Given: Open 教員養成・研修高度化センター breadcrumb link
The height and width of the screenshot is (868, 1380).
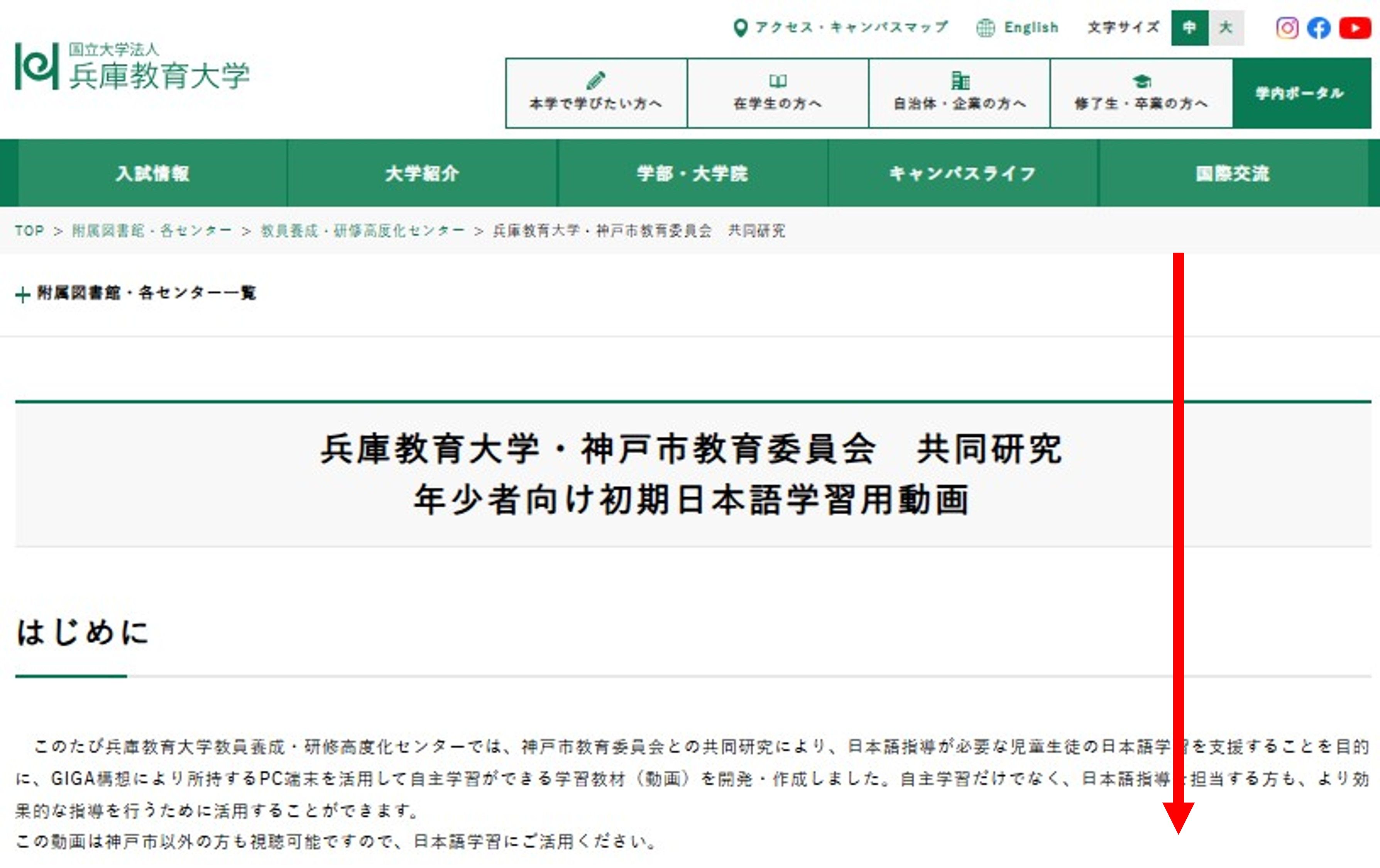Looking at the screenshot, I should click(x=362, y=230).
